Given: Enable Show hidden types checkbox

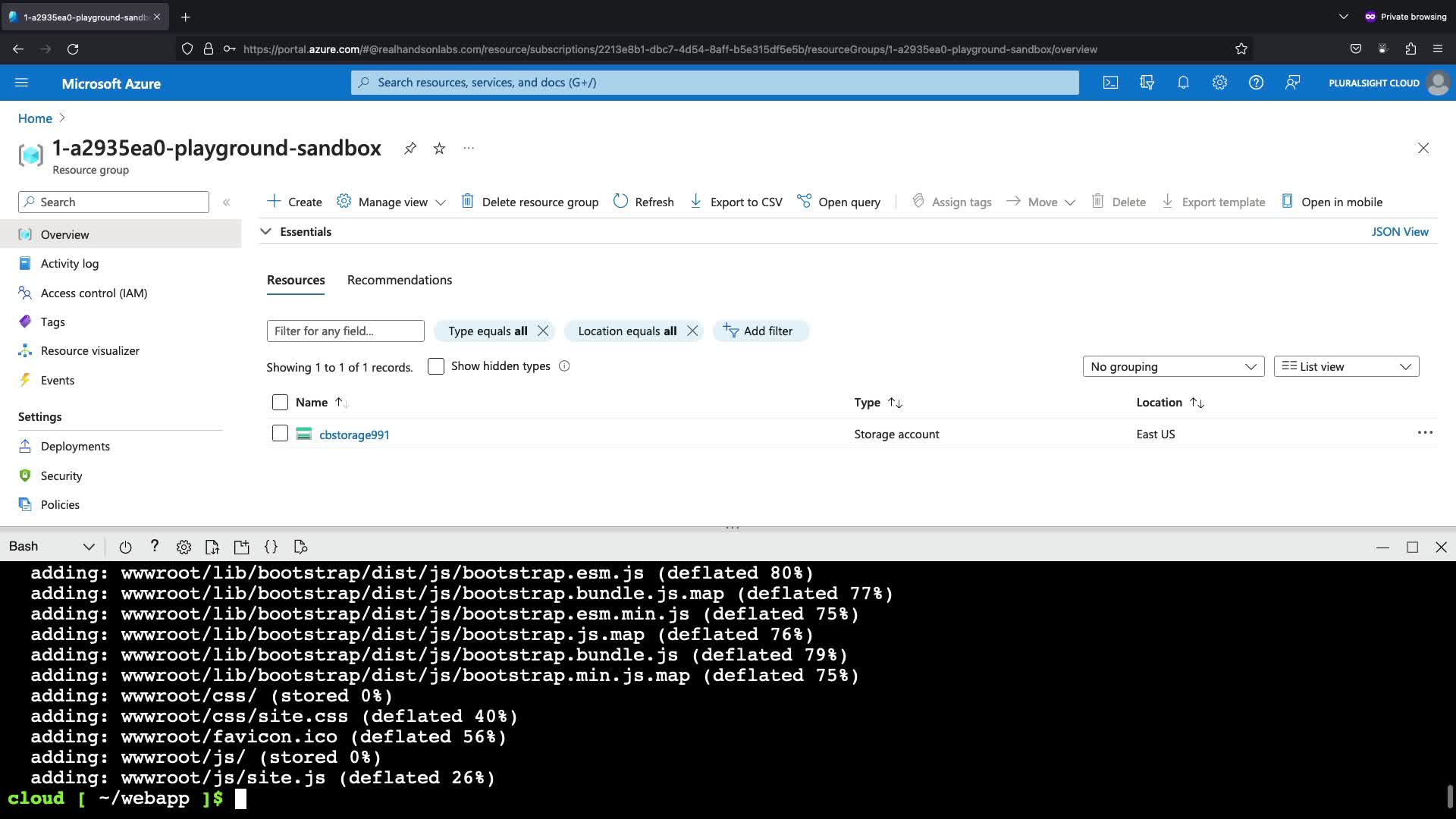Looking at the screenshot, I should pos(436,366).
